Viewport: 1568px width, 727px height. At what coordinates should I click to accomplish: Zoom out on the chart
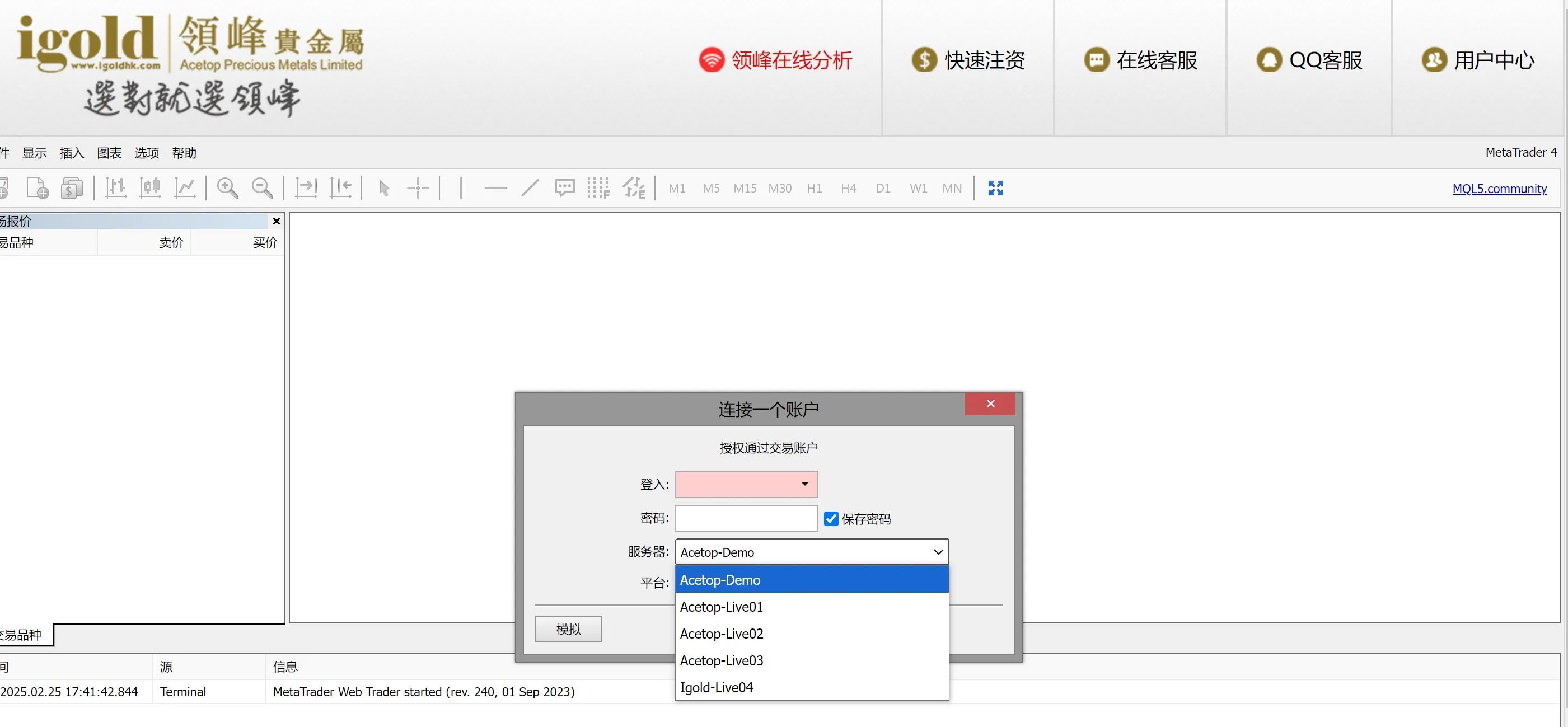263,188
